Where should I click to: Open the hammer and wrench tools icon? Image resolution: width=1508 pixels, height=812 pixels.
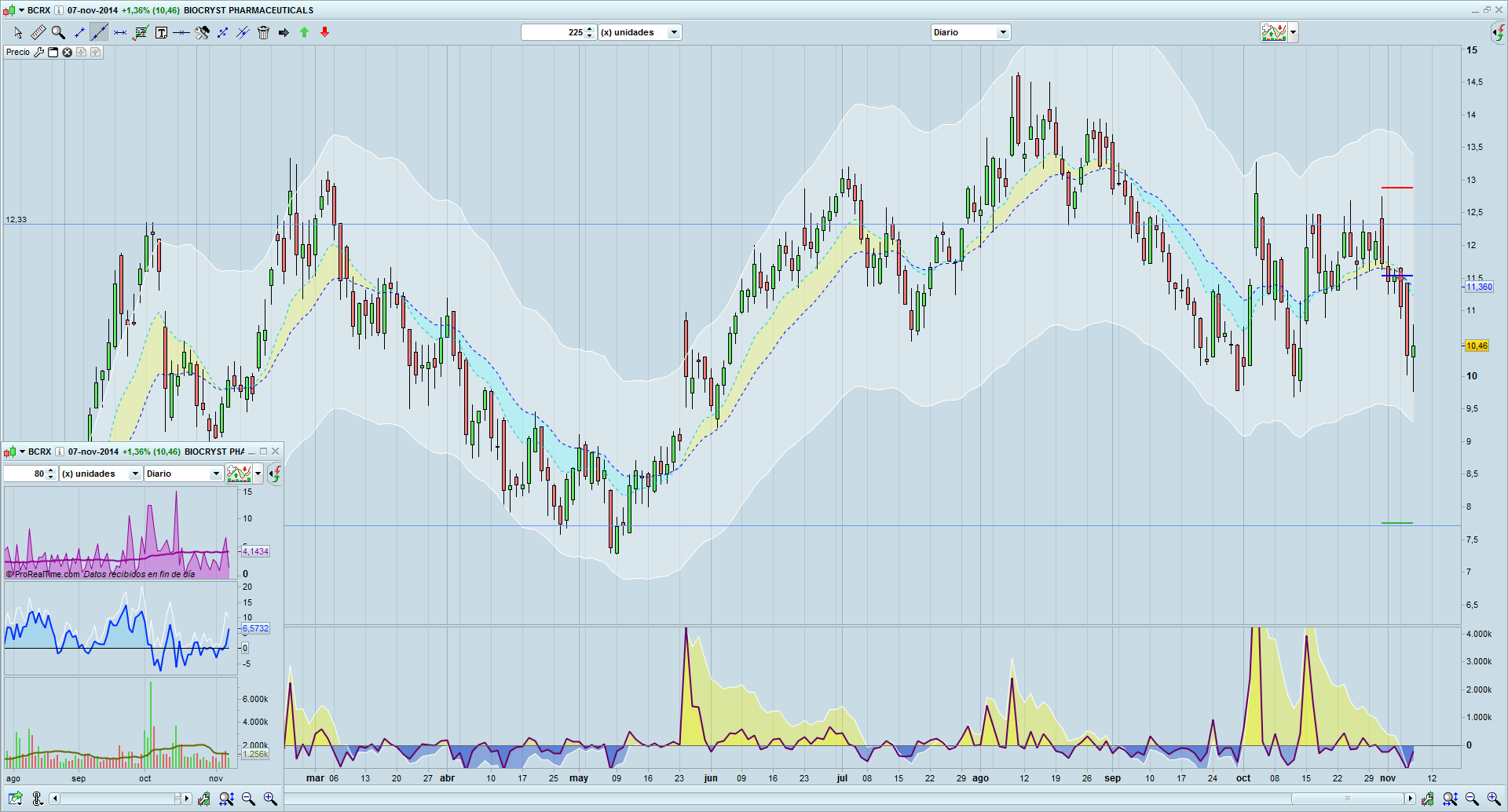pos(202,32)
